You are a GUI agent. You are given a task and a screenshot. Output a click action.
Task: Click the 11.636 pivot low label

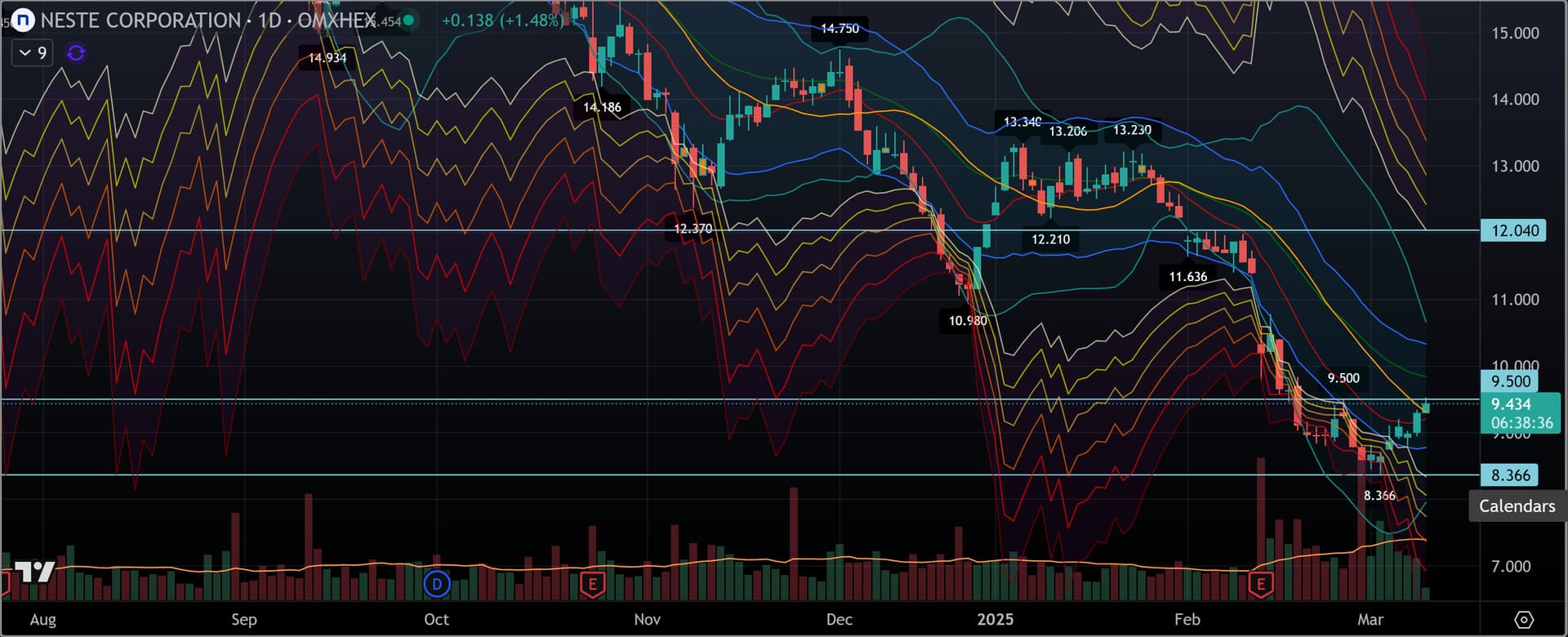pyautogui.click(x=1187, y=277)
